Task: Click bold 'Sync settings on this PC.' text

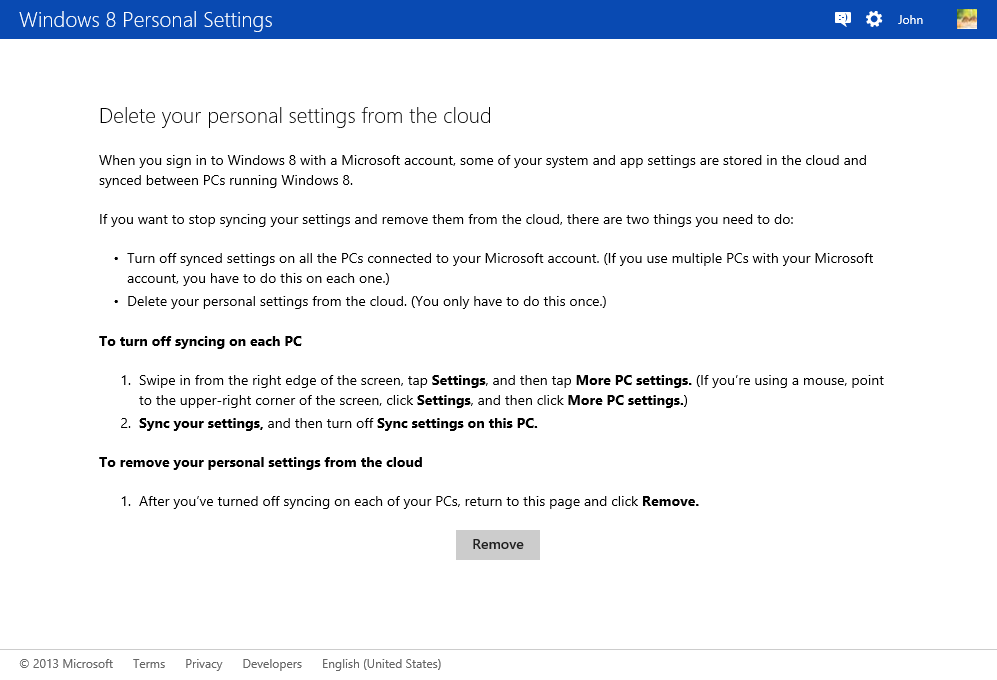Action: tap(457, 423)
